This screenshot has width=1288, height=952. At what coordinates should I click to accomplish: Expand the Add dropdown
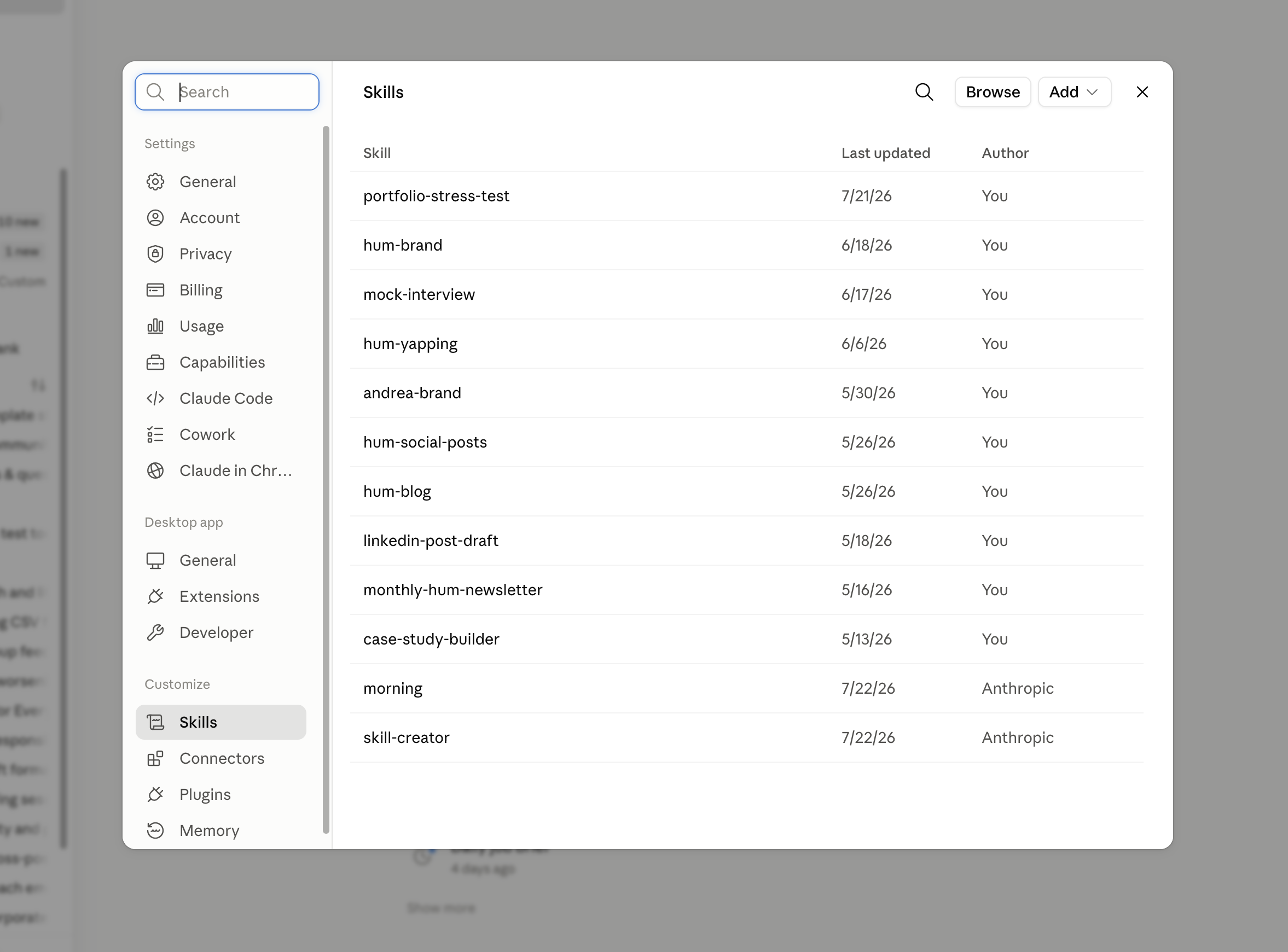tap(1074, 91)
